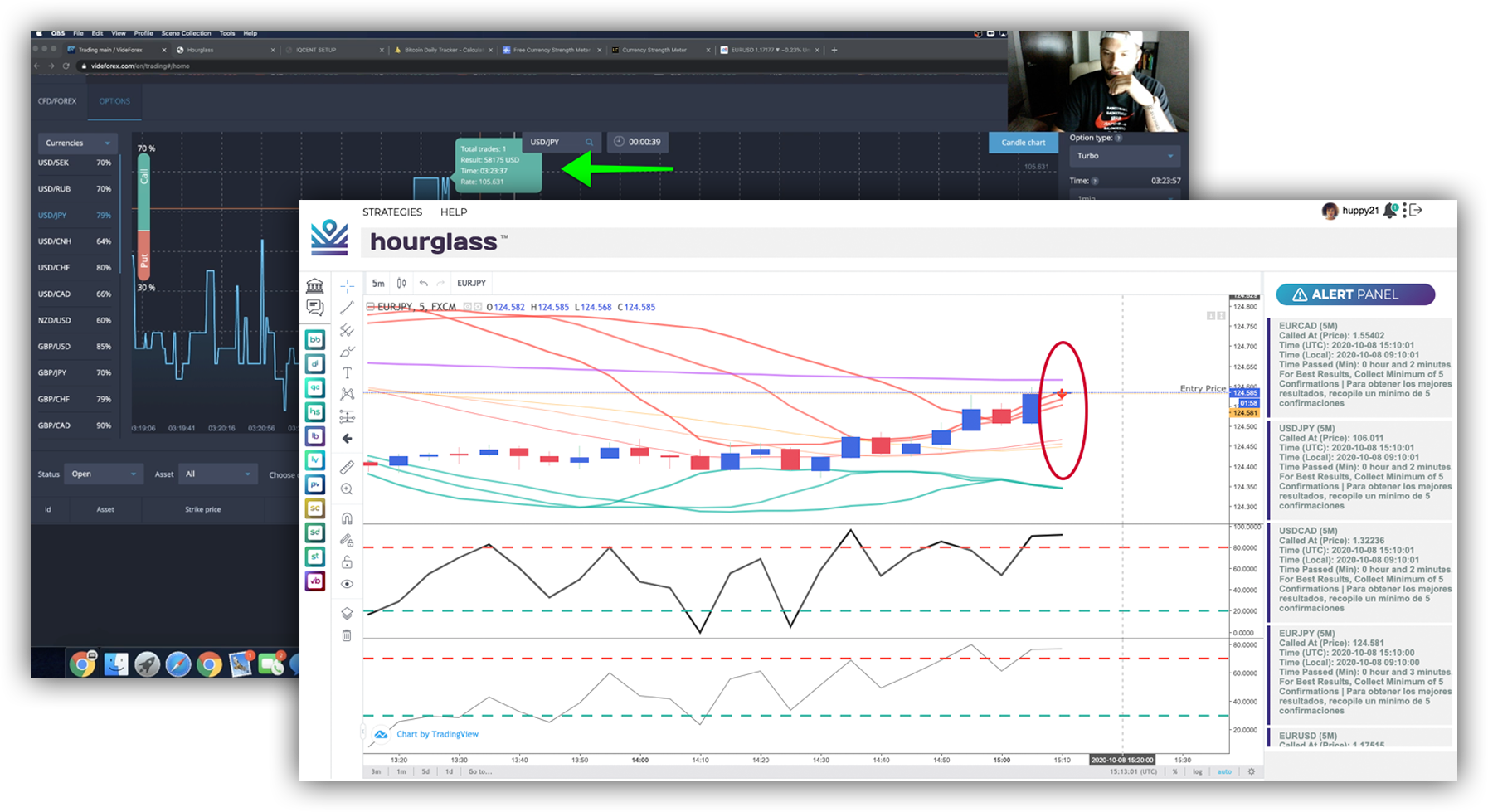The image size is (1488, 812).
Task: Open the Safari icon in the Dock
Action: pos(178,664)
